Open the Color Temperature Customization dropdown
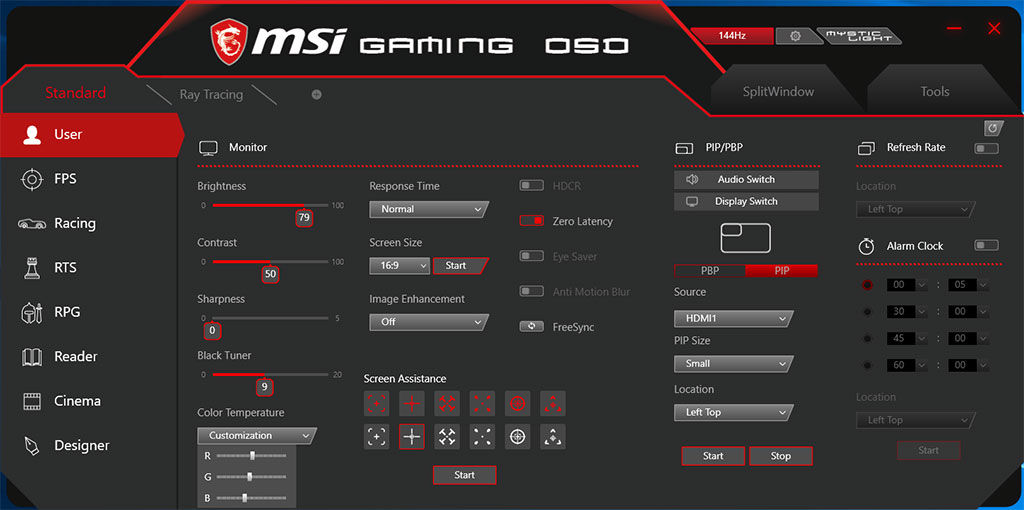Screen dimensions: 1024x510 257,436
